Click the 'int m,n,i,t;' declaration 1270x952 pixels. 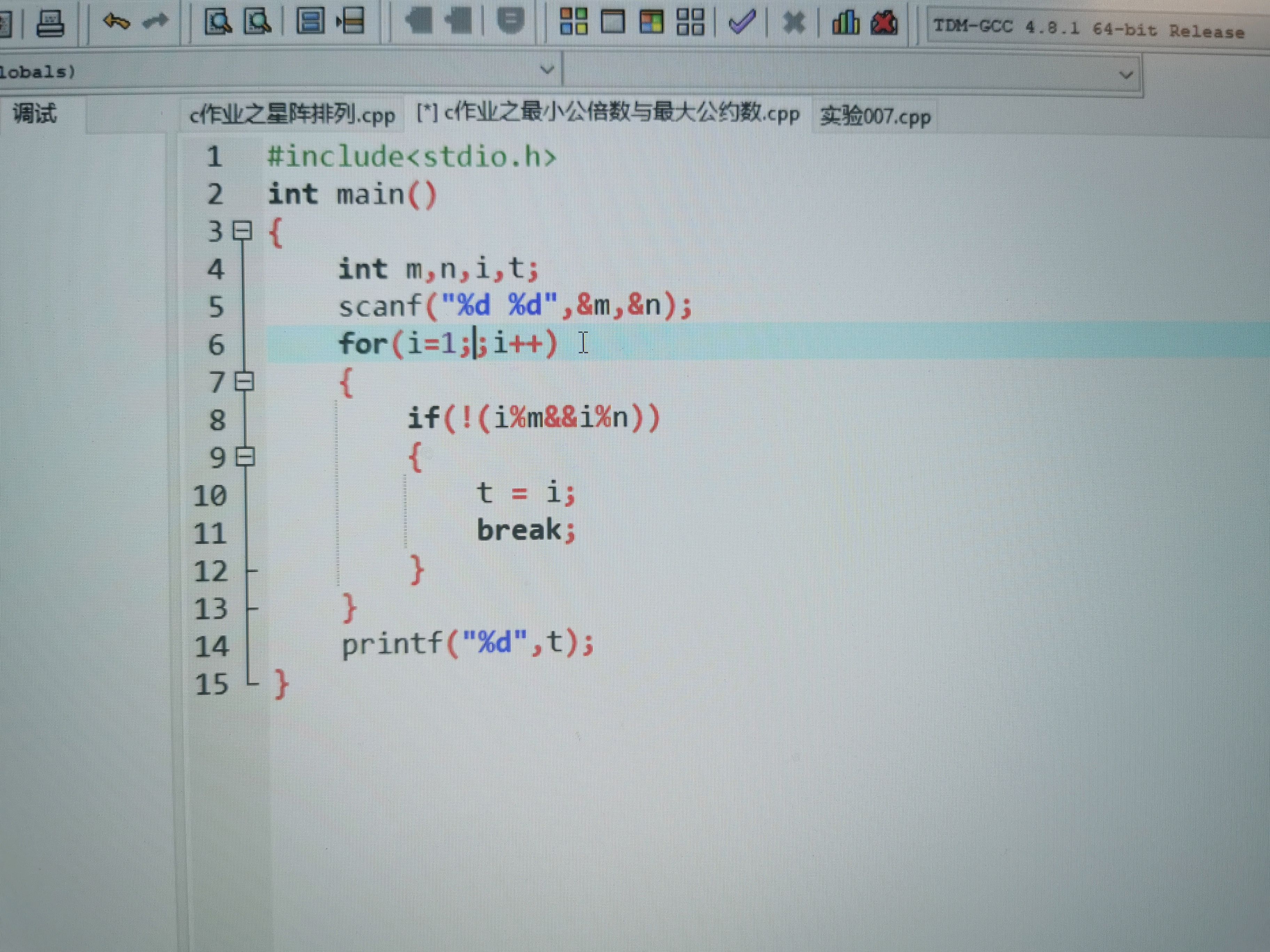click(x=439, y=269)
